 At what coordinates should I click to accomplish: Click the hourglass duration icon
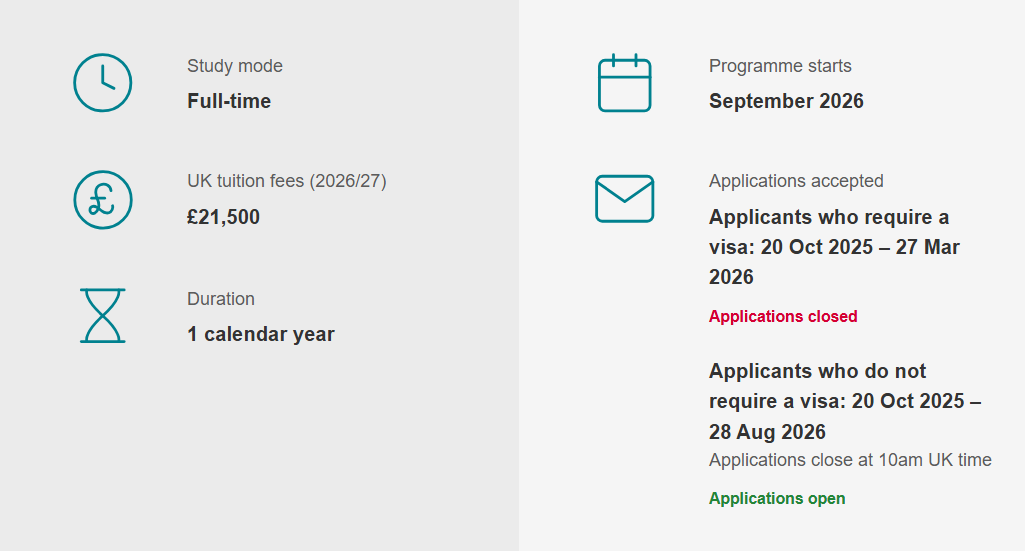click(103, 316)
